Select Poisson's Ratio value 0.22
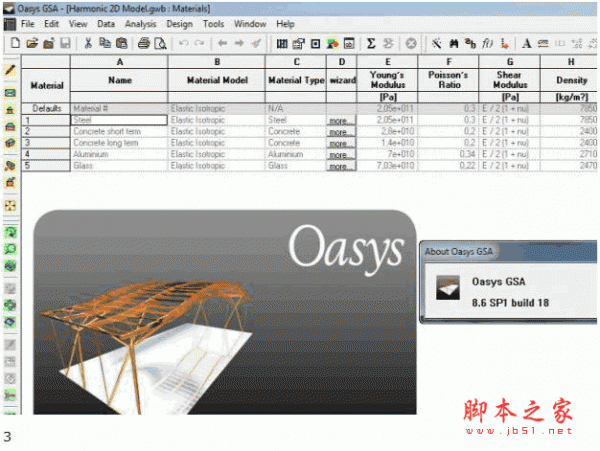 click(448, 166)
